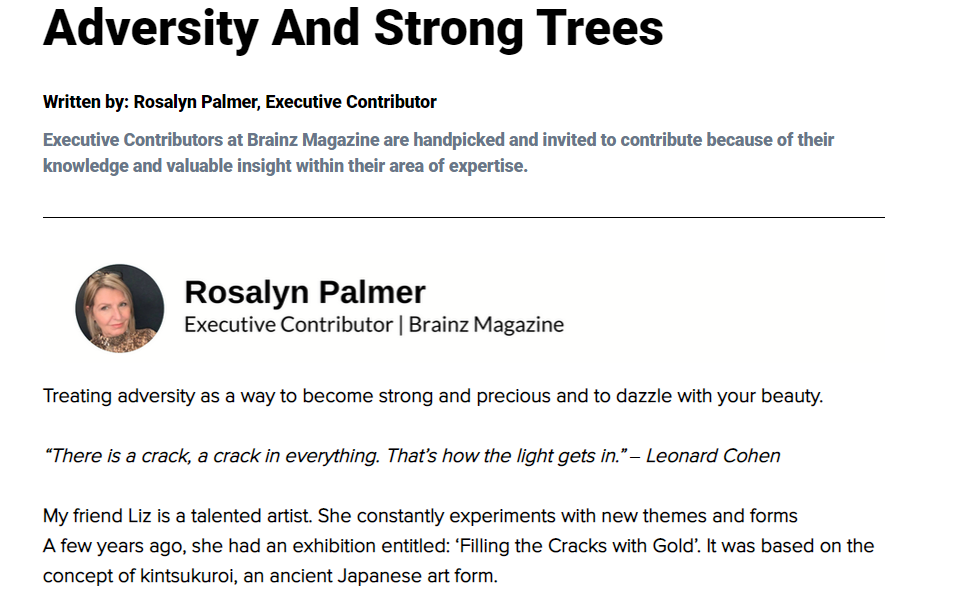
Task: Click 'Brainz Magazine' in the grey intro text
Action: (313, 140)
